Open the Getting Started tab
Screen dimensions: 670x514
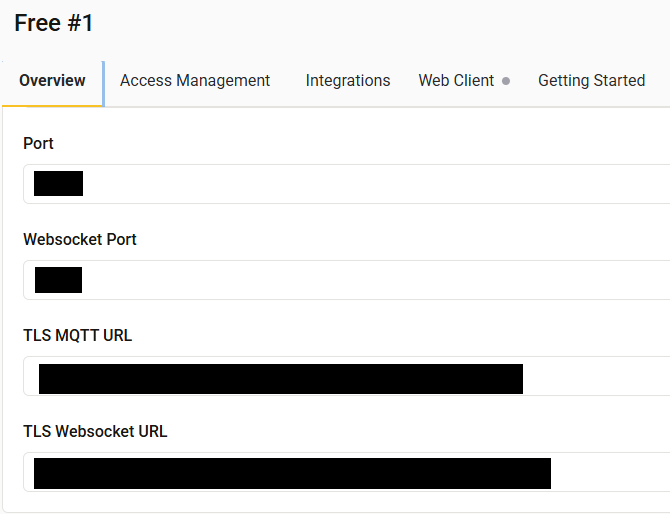click(591, 81)
